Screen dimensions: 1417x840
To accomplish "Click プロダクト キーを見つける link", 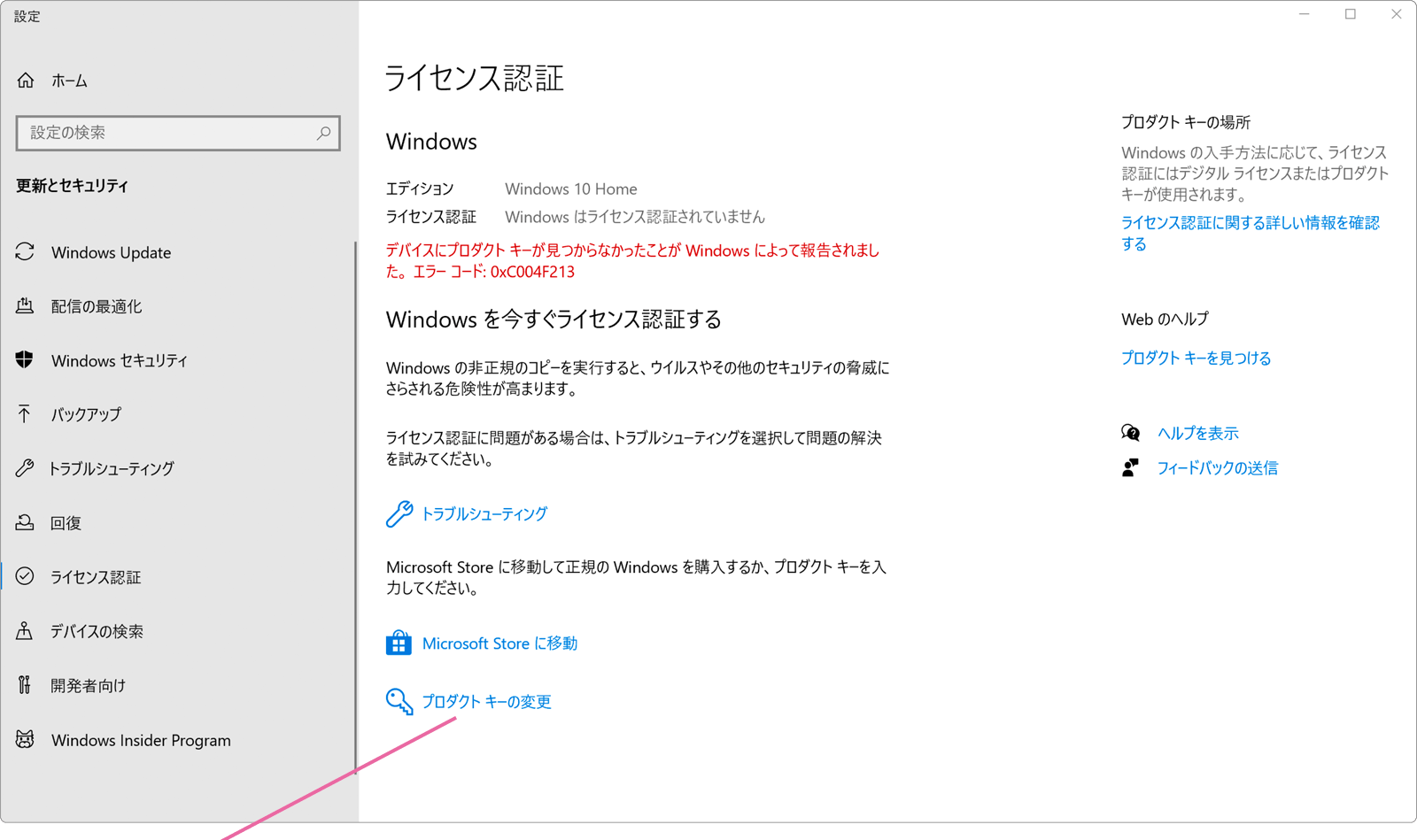I will [1196, 358].
